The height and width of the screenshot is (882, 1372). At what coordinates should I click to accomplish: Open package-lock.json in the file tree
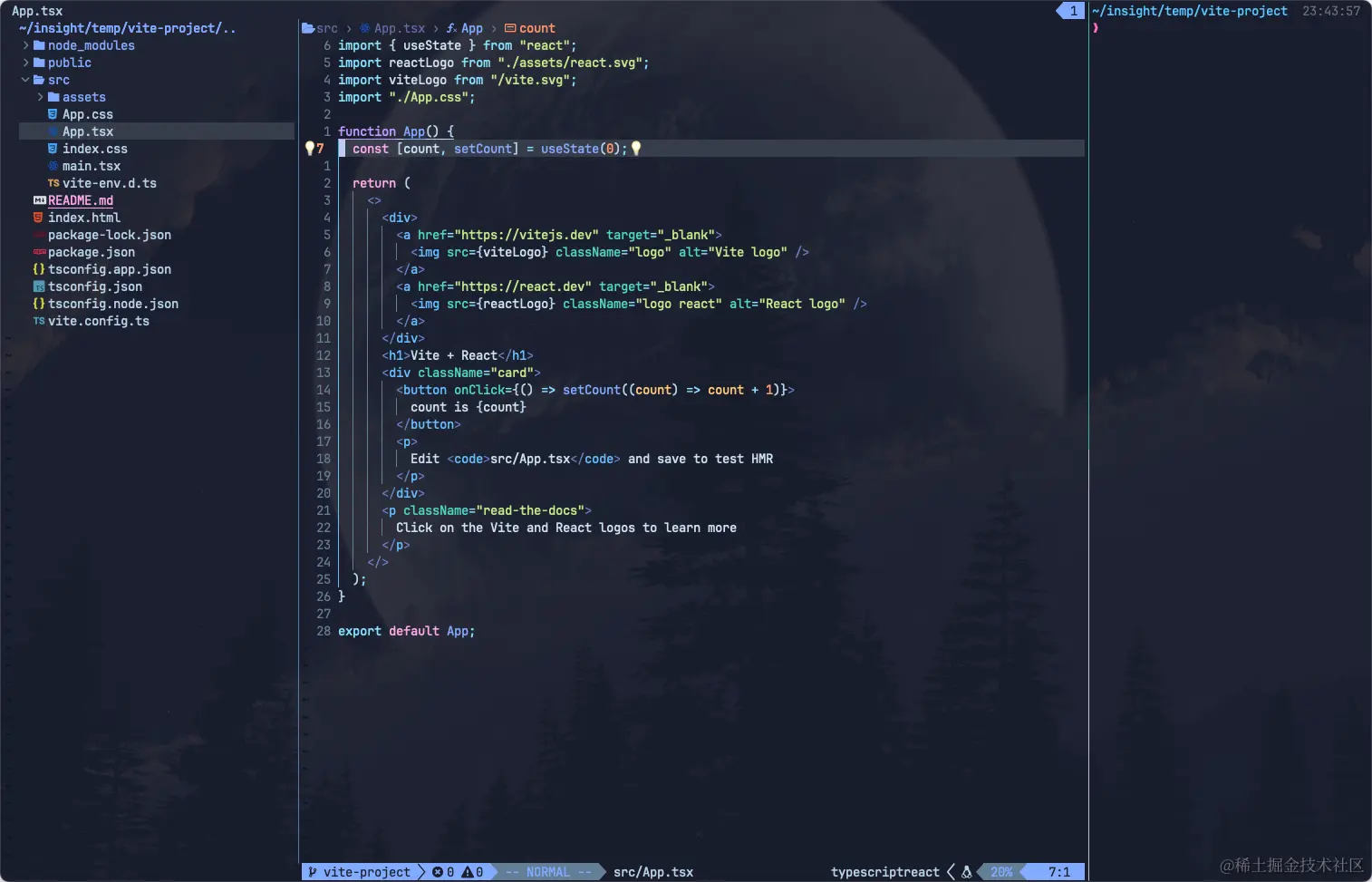[x=110, y=235]
